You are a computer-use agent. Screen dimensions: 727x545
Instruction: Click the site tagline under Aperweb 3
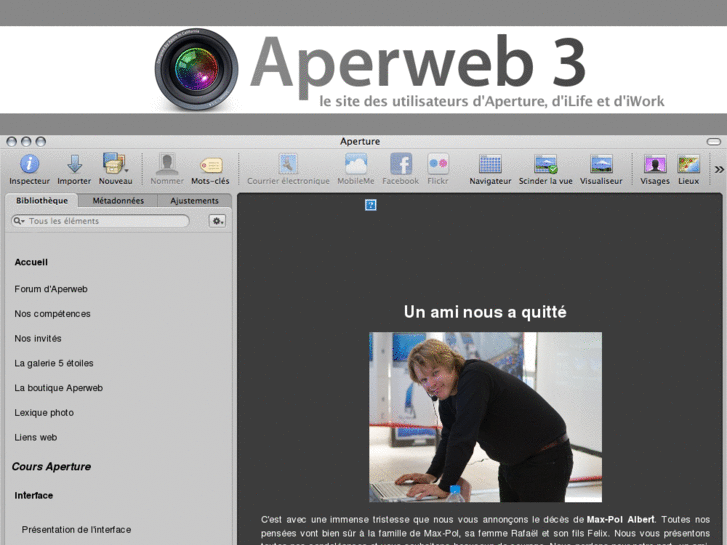click(491, 101)
